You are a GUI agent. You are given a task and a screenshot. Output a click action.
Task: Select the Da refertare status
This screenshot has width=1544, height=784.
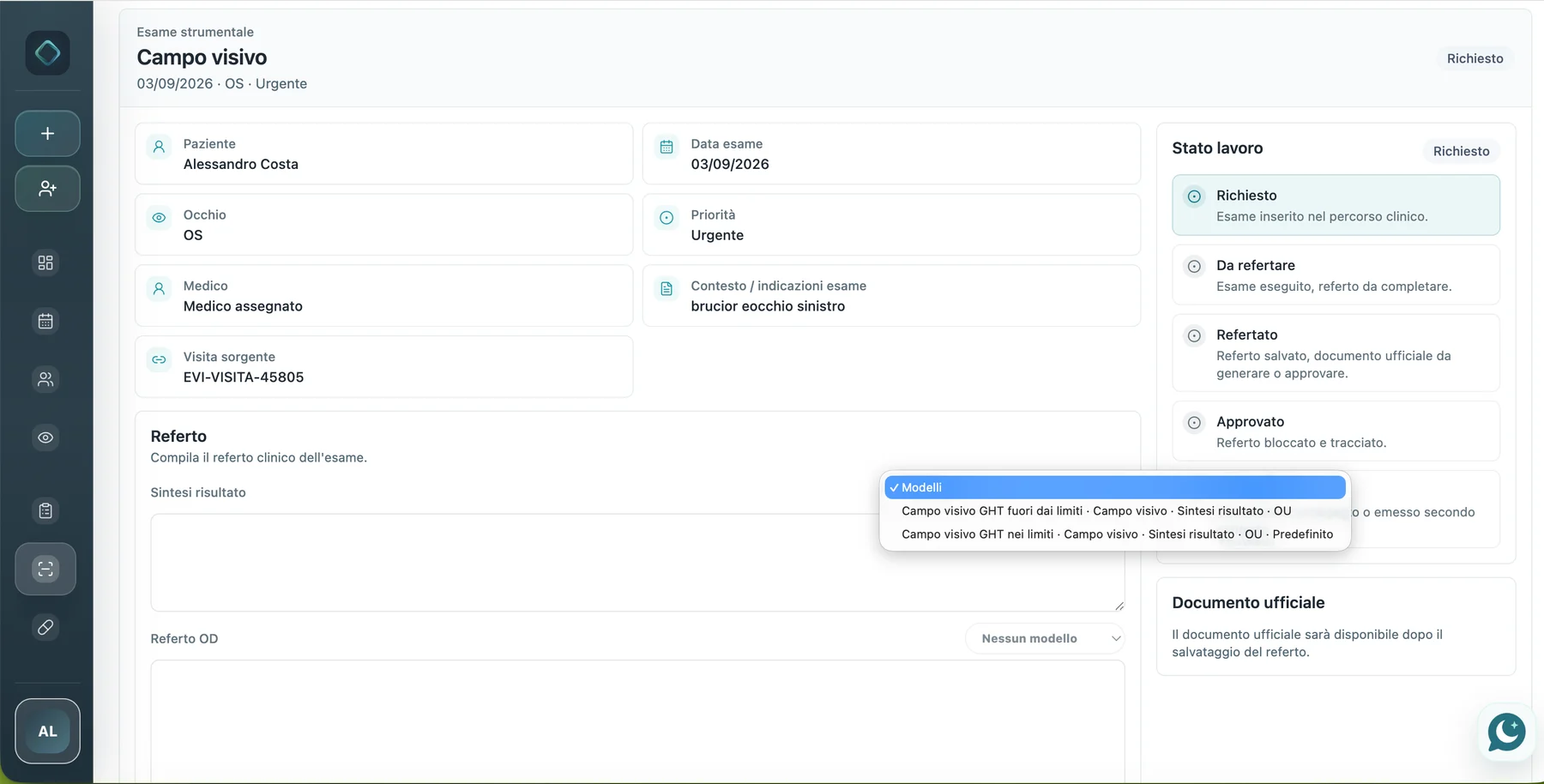tap(1336, 275)
